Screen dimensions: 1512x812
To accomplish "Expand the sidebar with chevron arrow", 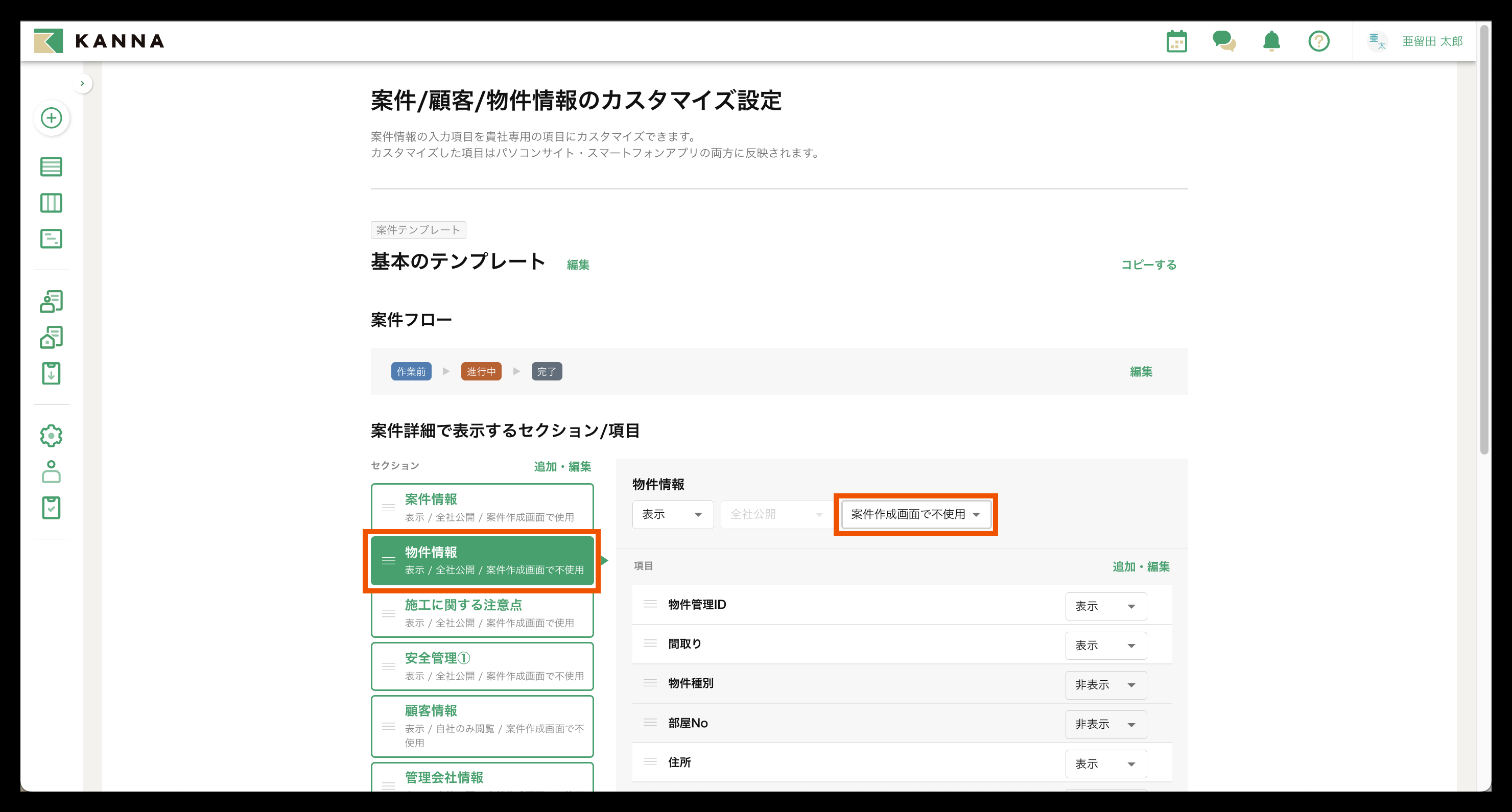I will click(82, 83).
